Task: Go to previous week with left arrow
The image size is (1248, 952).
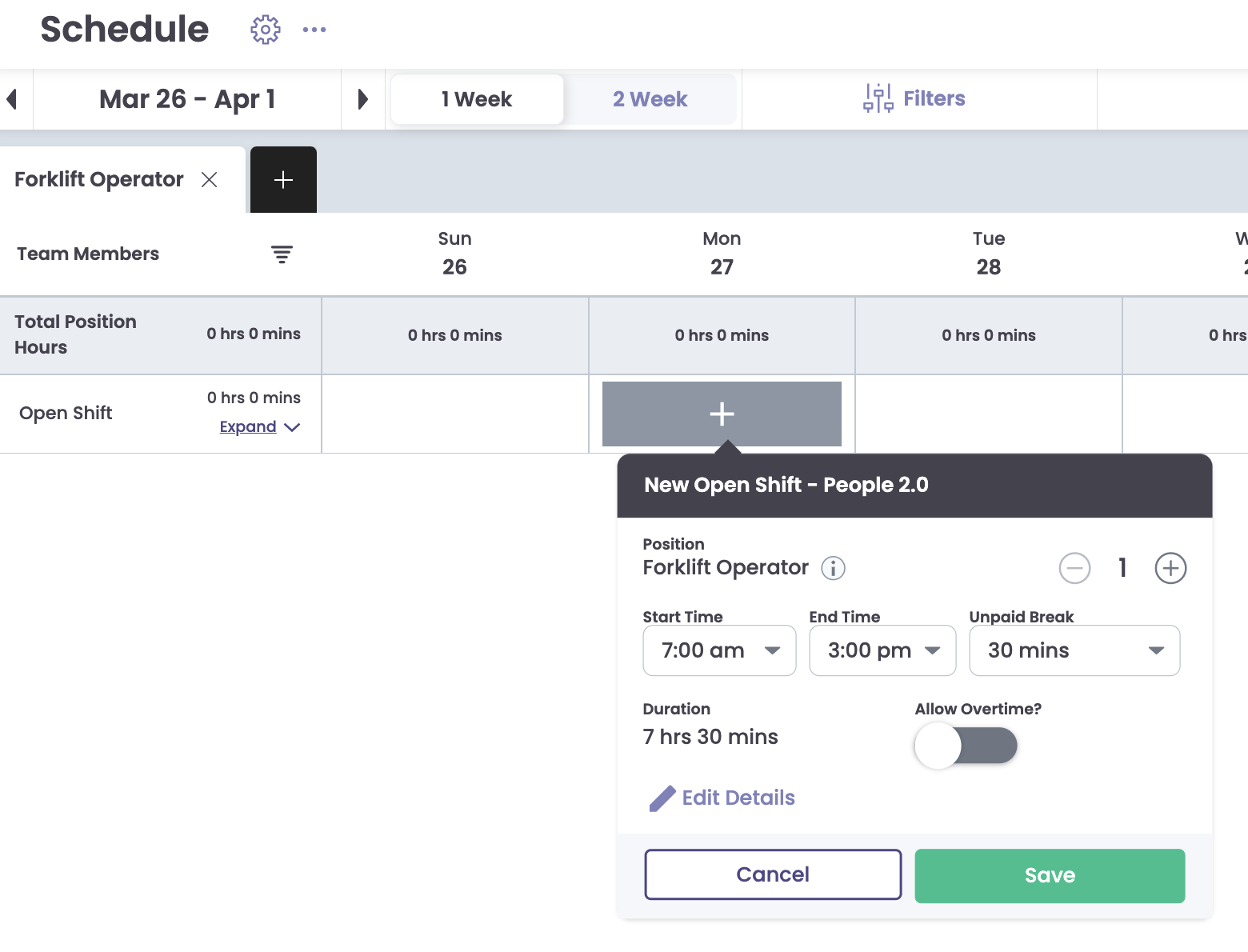Action: tap(12, 99)
